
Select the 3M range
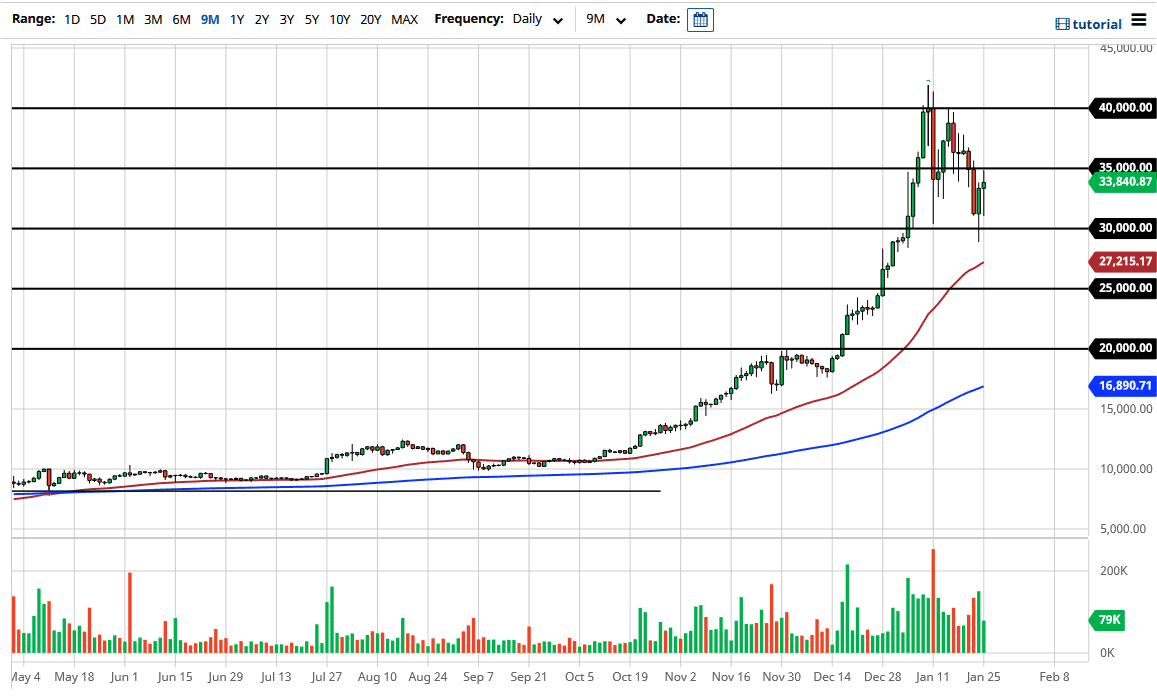tap(153, 19)
